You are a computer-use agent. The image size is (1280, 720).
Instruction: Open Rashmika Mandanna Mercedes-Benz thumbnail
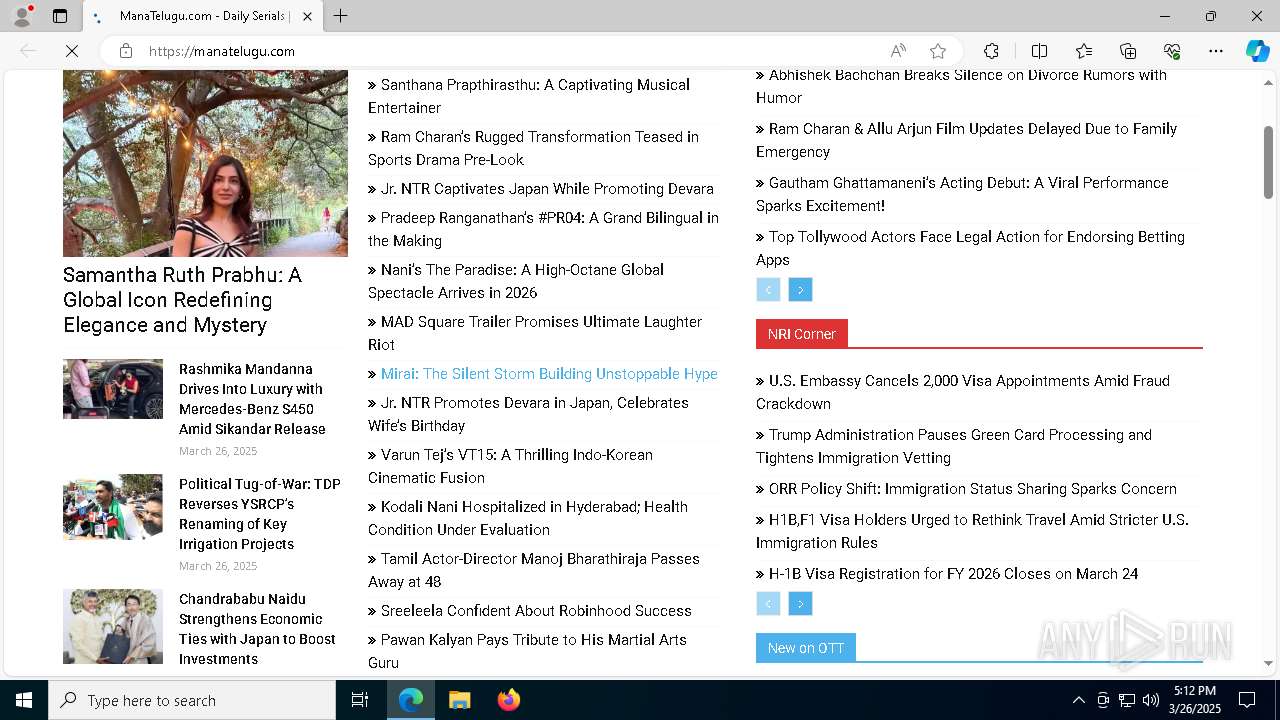click(113, 389)
